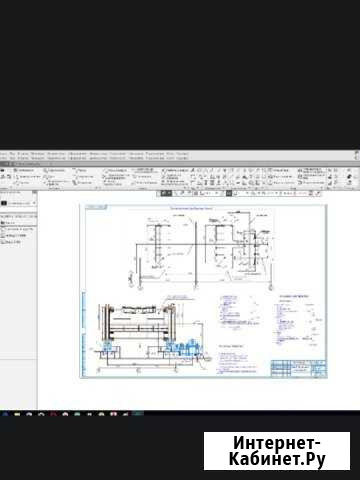This screenshot has height=480, width=360.
Task: Open dropdown arrow beside the black swatch field
Action: [x=34, y=203]
